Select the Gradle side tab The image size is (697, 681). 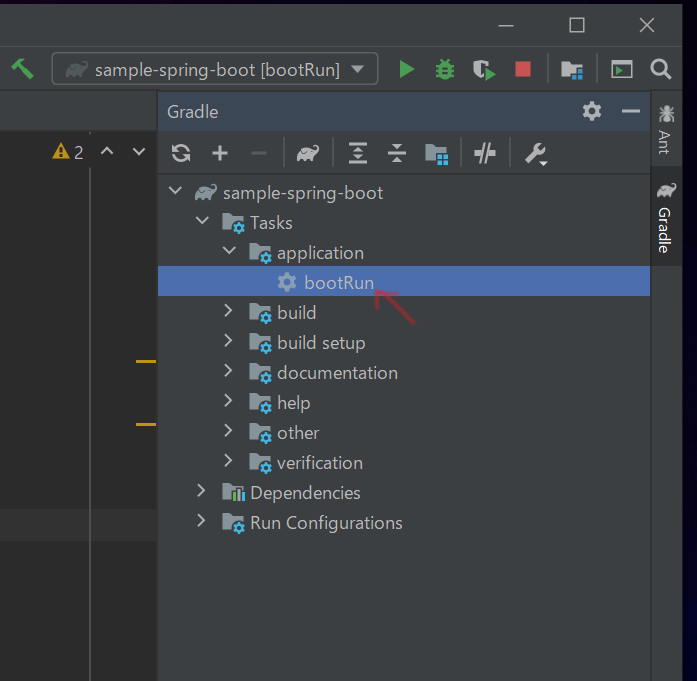666,217
